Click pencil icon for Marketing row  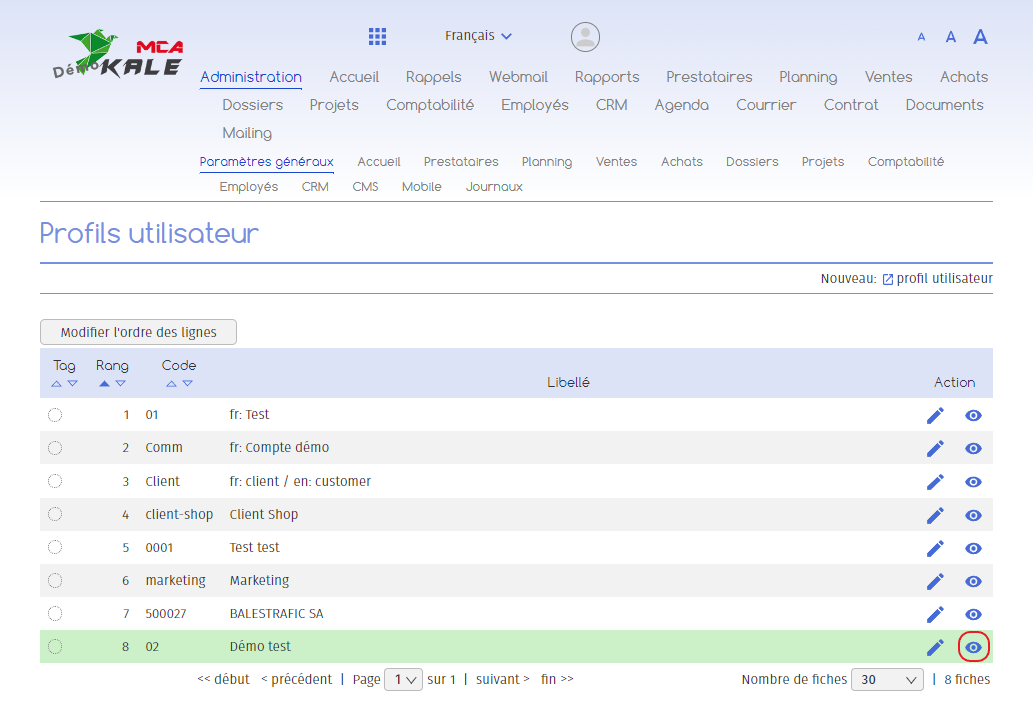click(x=935, y=581)
